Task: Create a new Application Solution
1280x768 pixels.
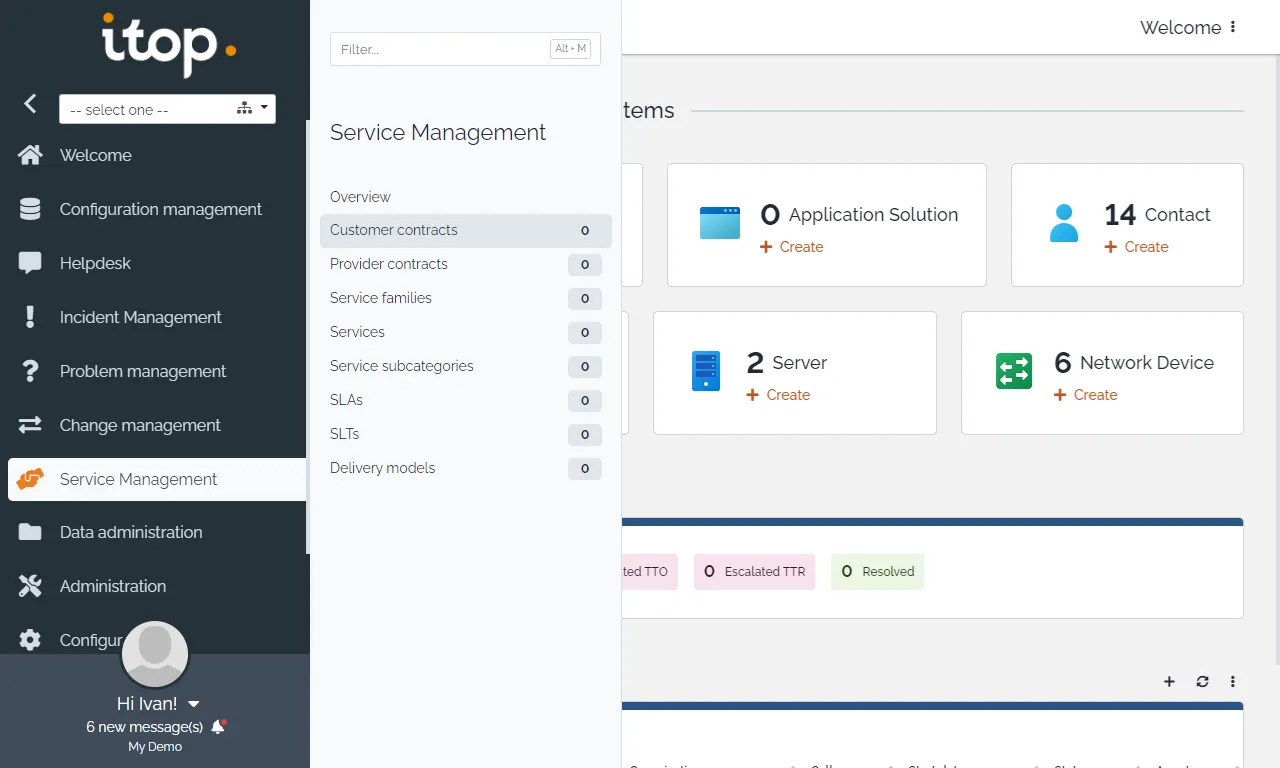Action: [792, 247]
